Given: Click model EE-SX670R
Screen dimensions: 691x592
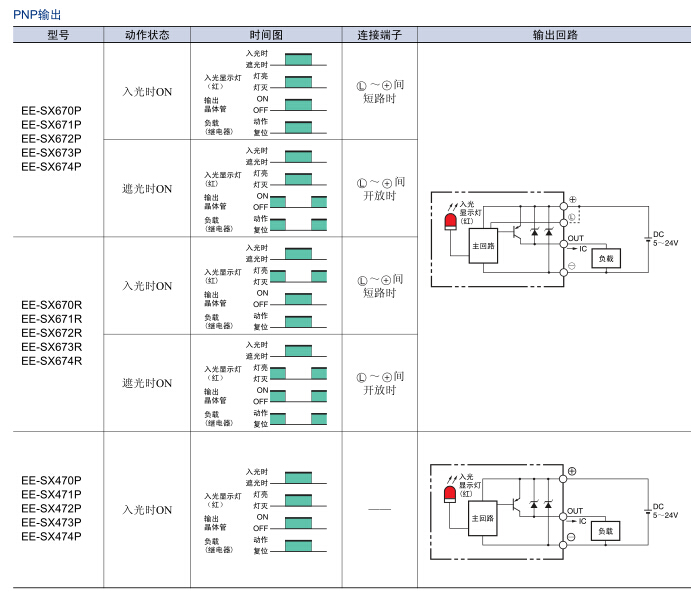Looking at the screenshot, I should click(x=52, y=305).
